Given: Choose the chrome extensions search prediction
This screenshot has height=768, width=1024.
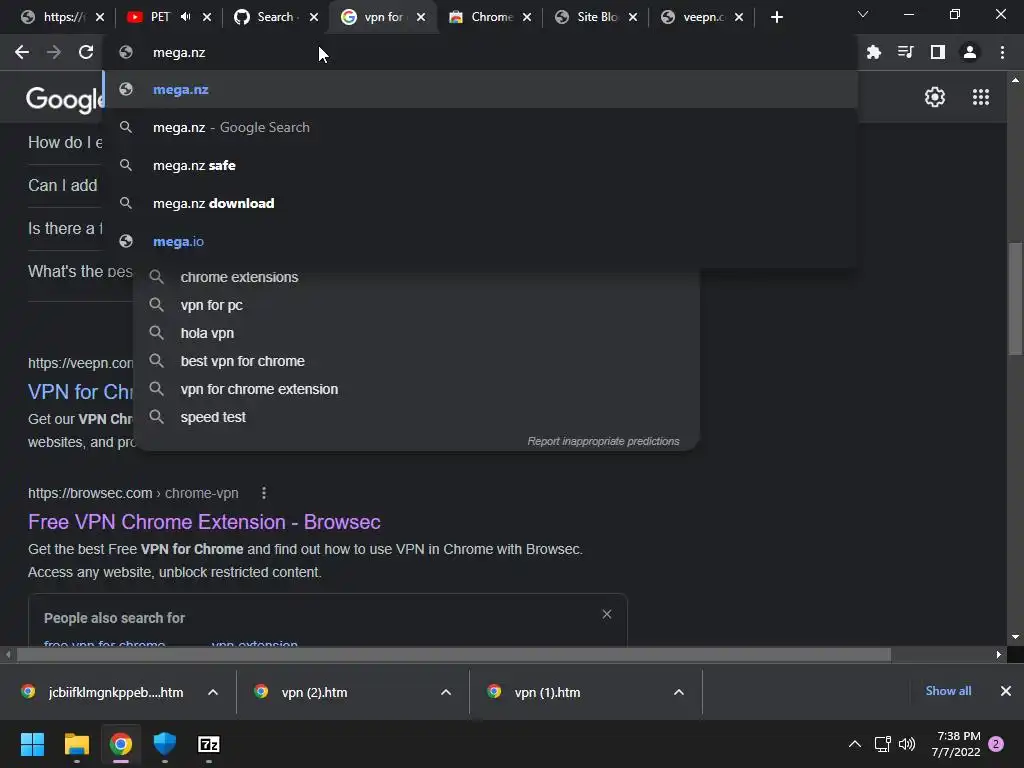Looking at the screenshot, I should [417, 277].
